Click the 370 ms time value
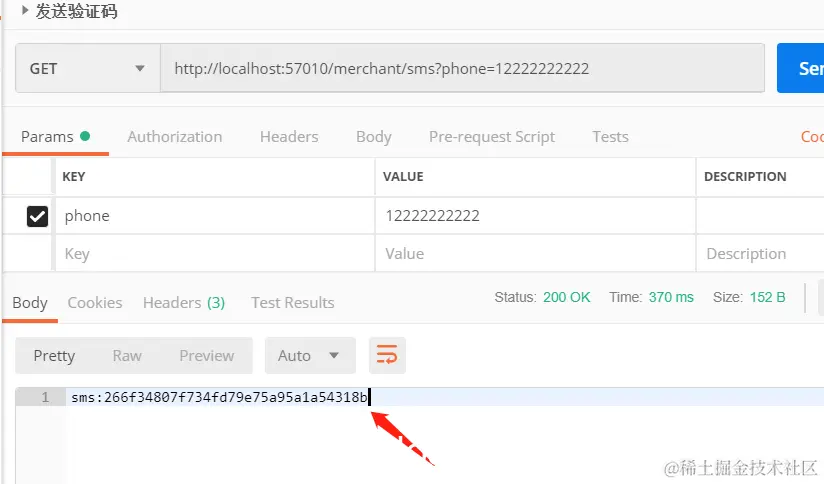Screen dimensions: 824x484 click(x=671, y=297)
